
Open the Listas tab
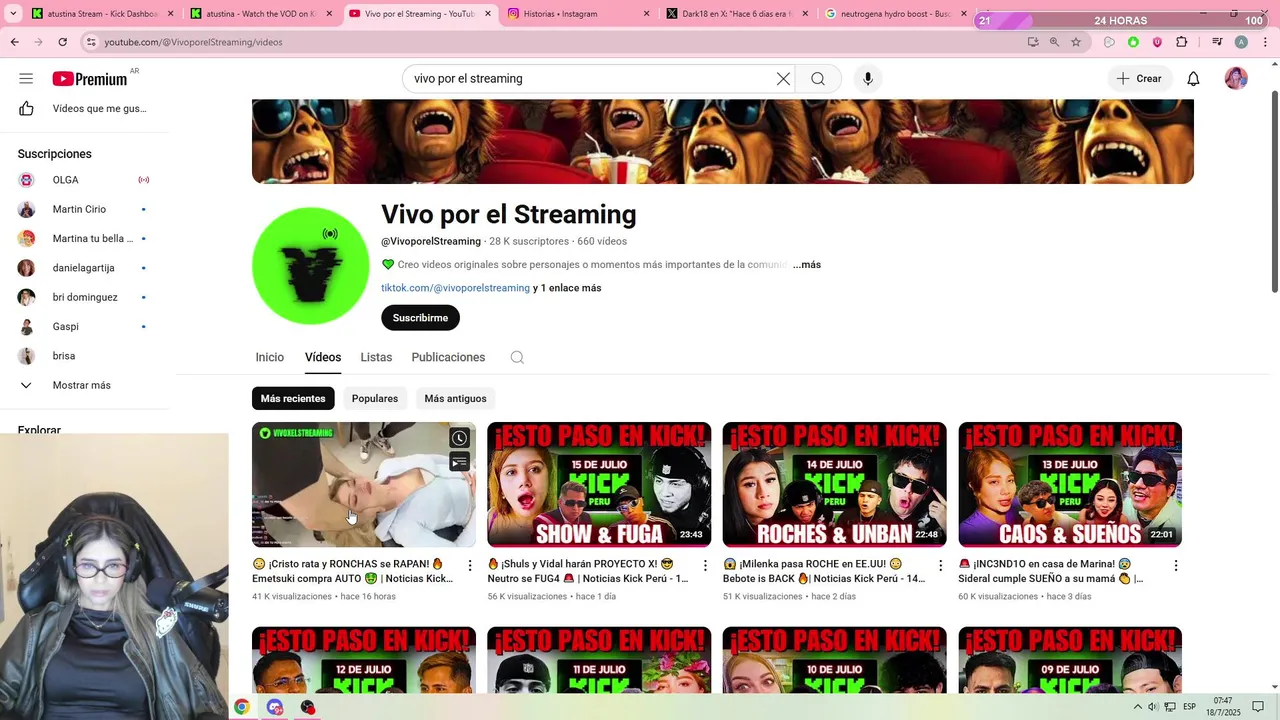click(x=376, y=357)
